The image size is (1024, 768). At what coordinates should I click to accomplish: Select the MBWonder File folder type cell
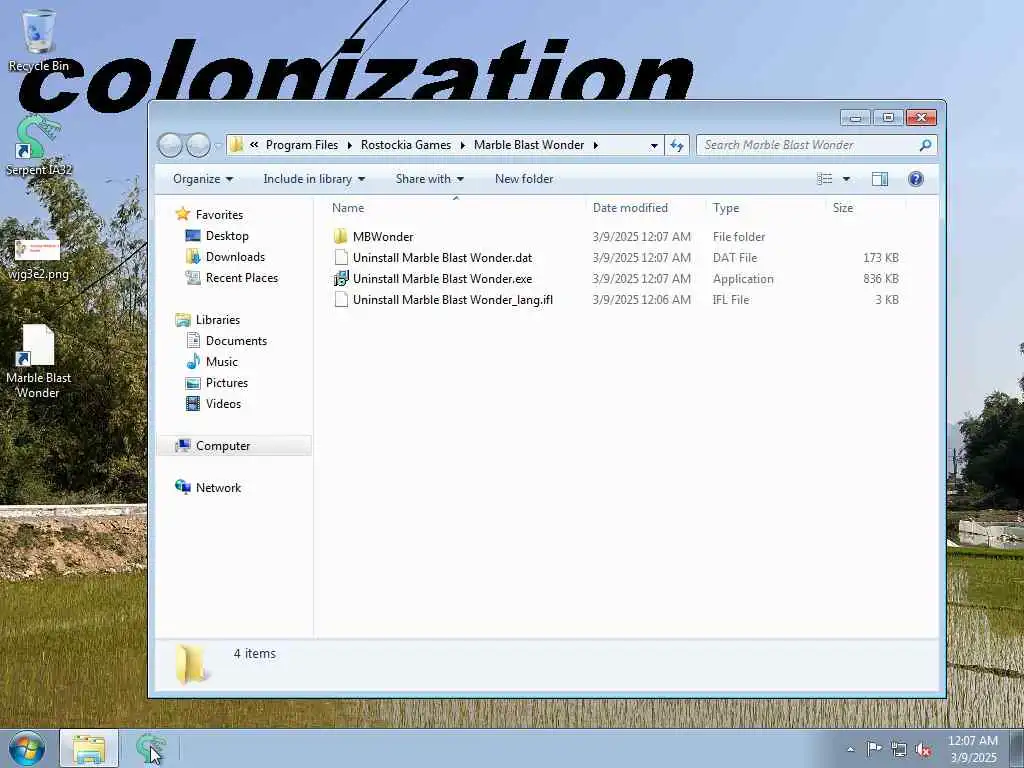pyautogui.click(x=739, y=236)
